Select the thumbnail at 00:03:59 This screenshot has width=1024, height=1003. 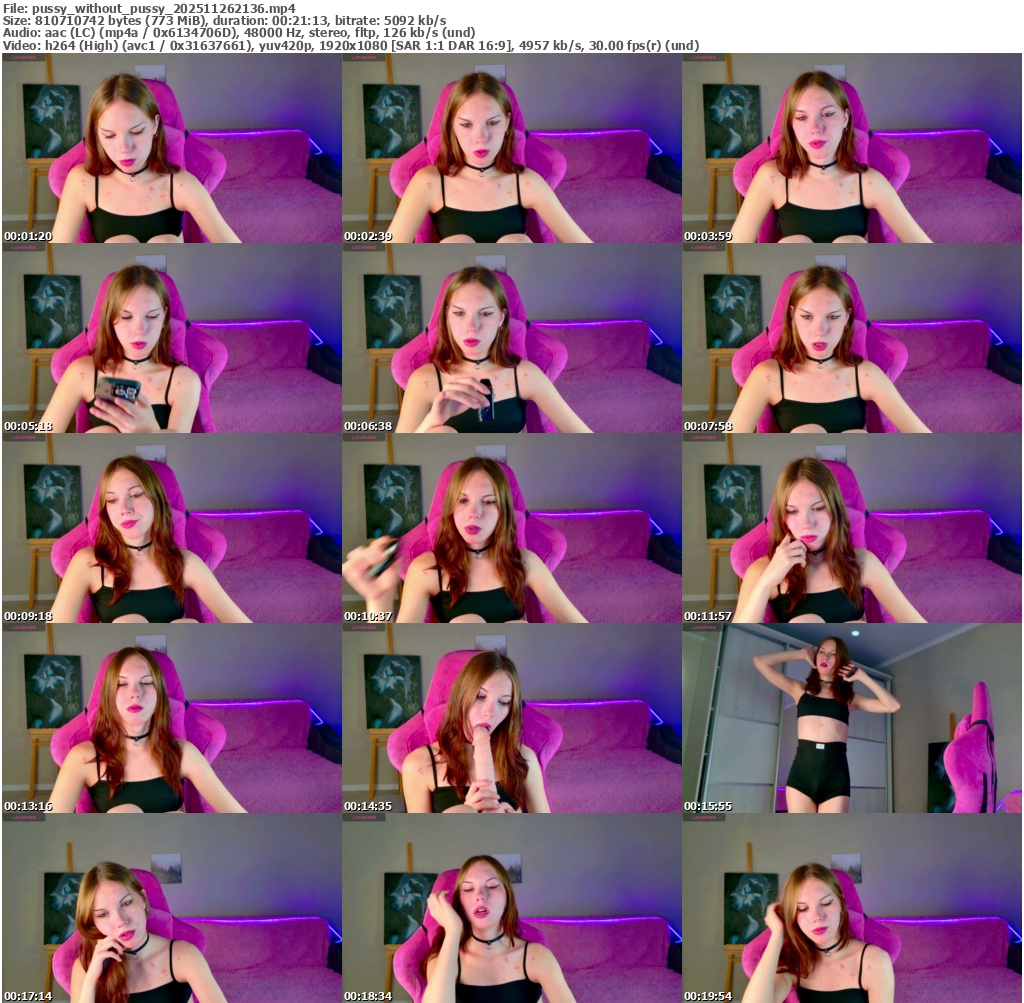tap(852, 148)
